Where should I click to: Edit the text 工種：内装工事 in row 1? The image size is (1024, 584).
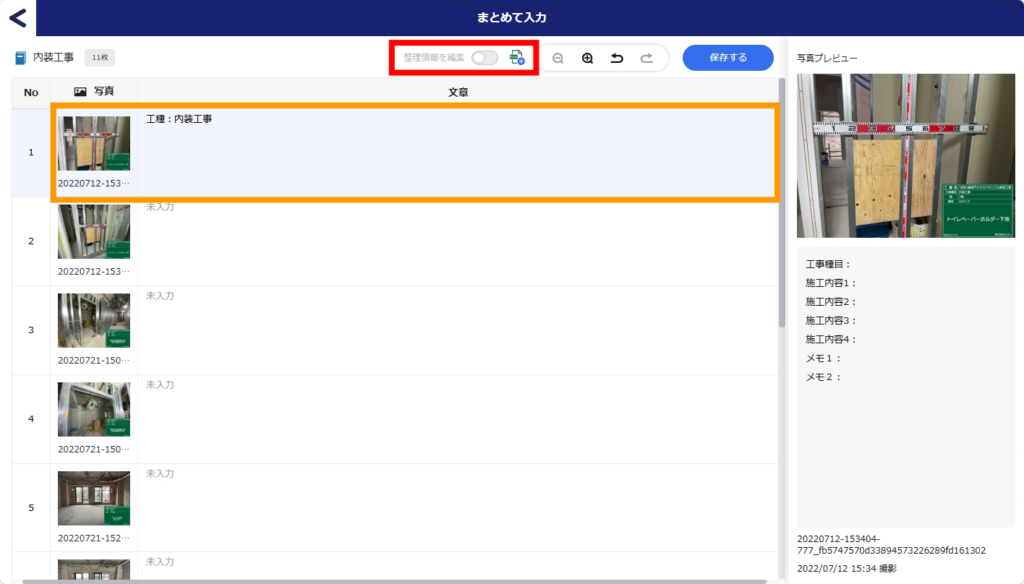click(x=179, y=119)
